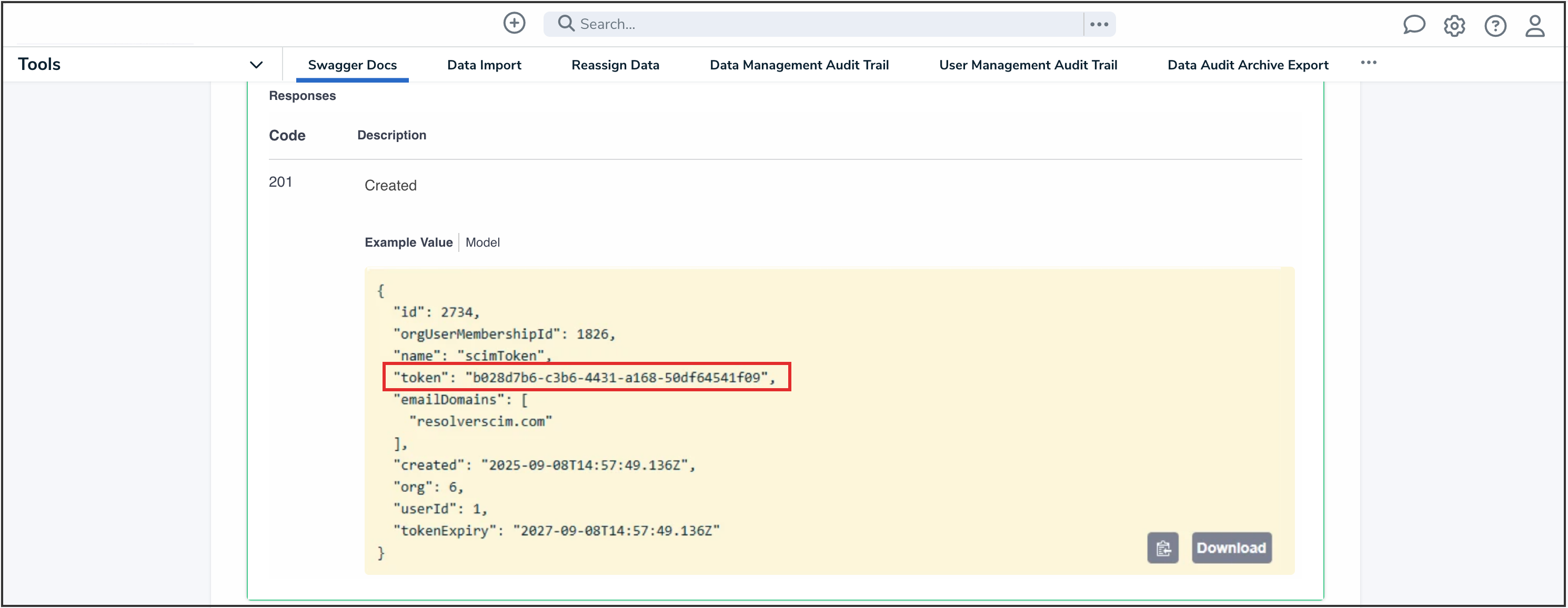Open search options ellipsis next to search bar
1568x608 pixels.
click(x=1099, y=24)
